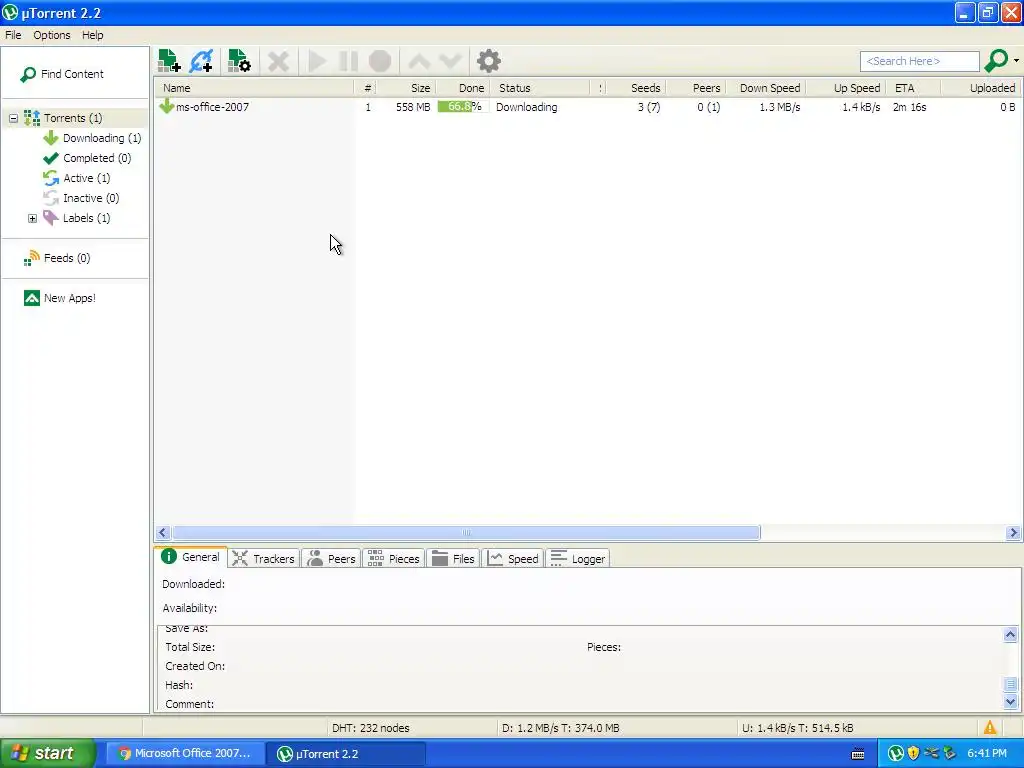Sort by the Size column header
This screenshot has height=768, width=1024.
coord(408,88)
